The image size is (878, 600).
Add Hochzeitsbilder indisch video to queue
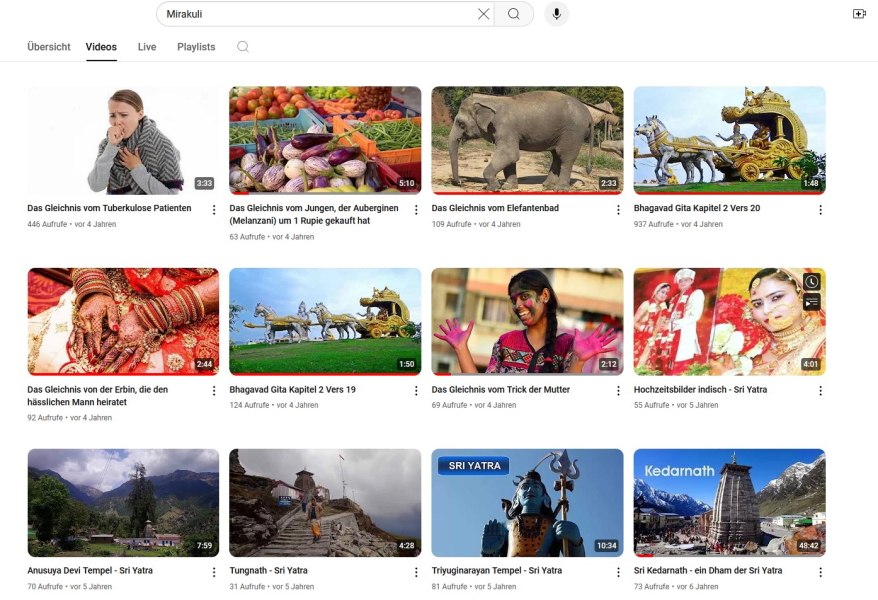[x=811, y=302]
